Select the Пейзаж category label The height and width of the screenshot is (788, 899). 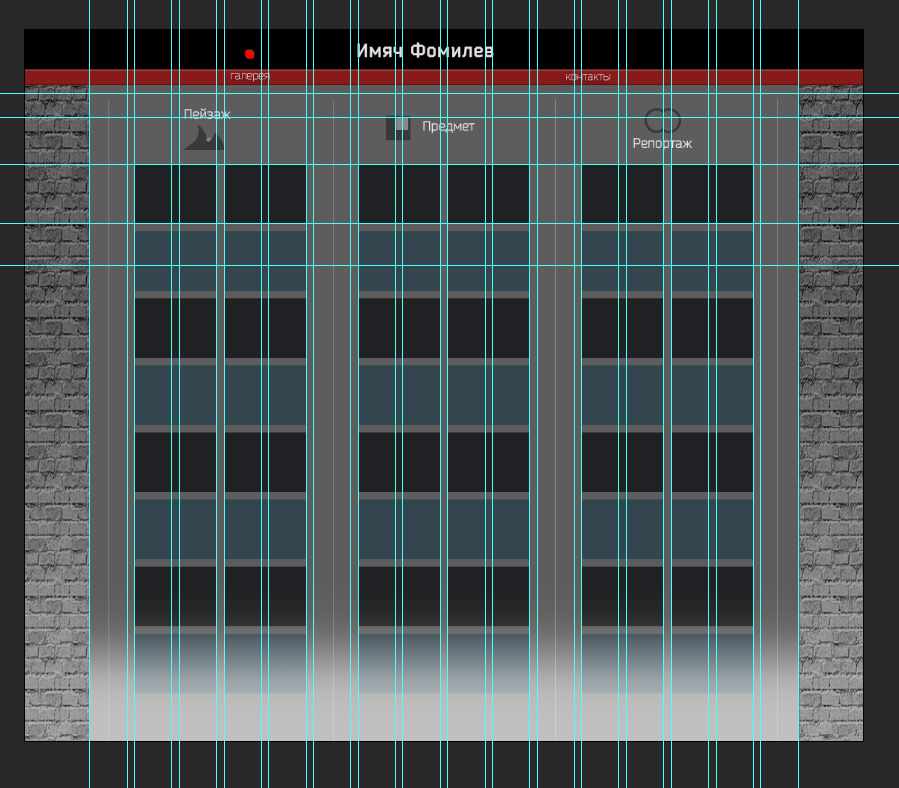click(x=207, y=114)
